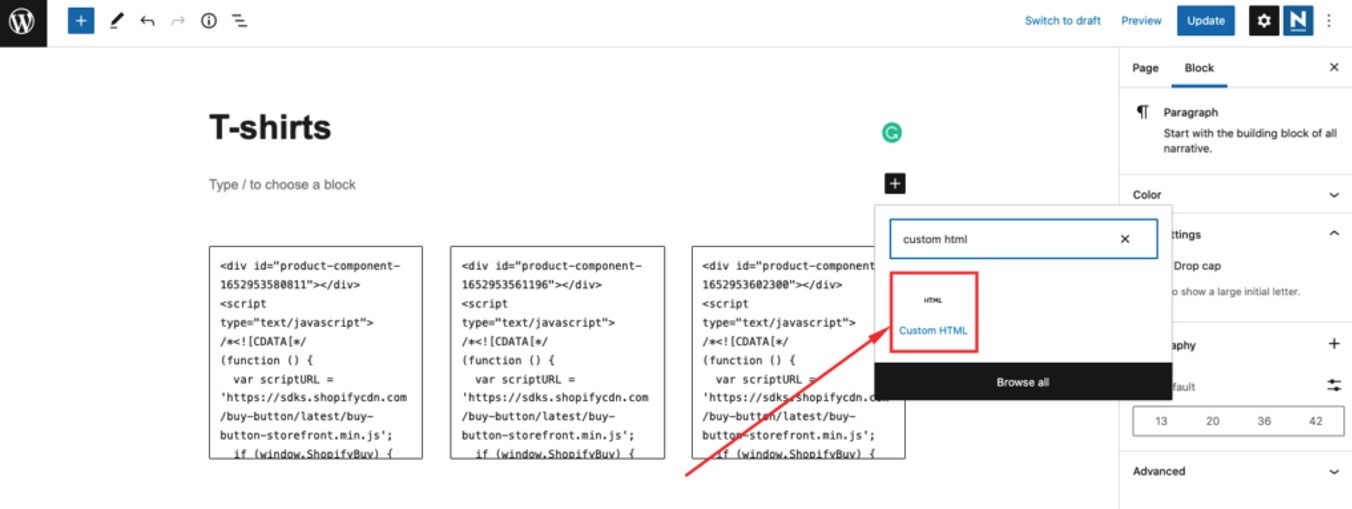Screen dimensions: 1352x509
Task: Switch to the Block tab
Action: [1199, 68]
